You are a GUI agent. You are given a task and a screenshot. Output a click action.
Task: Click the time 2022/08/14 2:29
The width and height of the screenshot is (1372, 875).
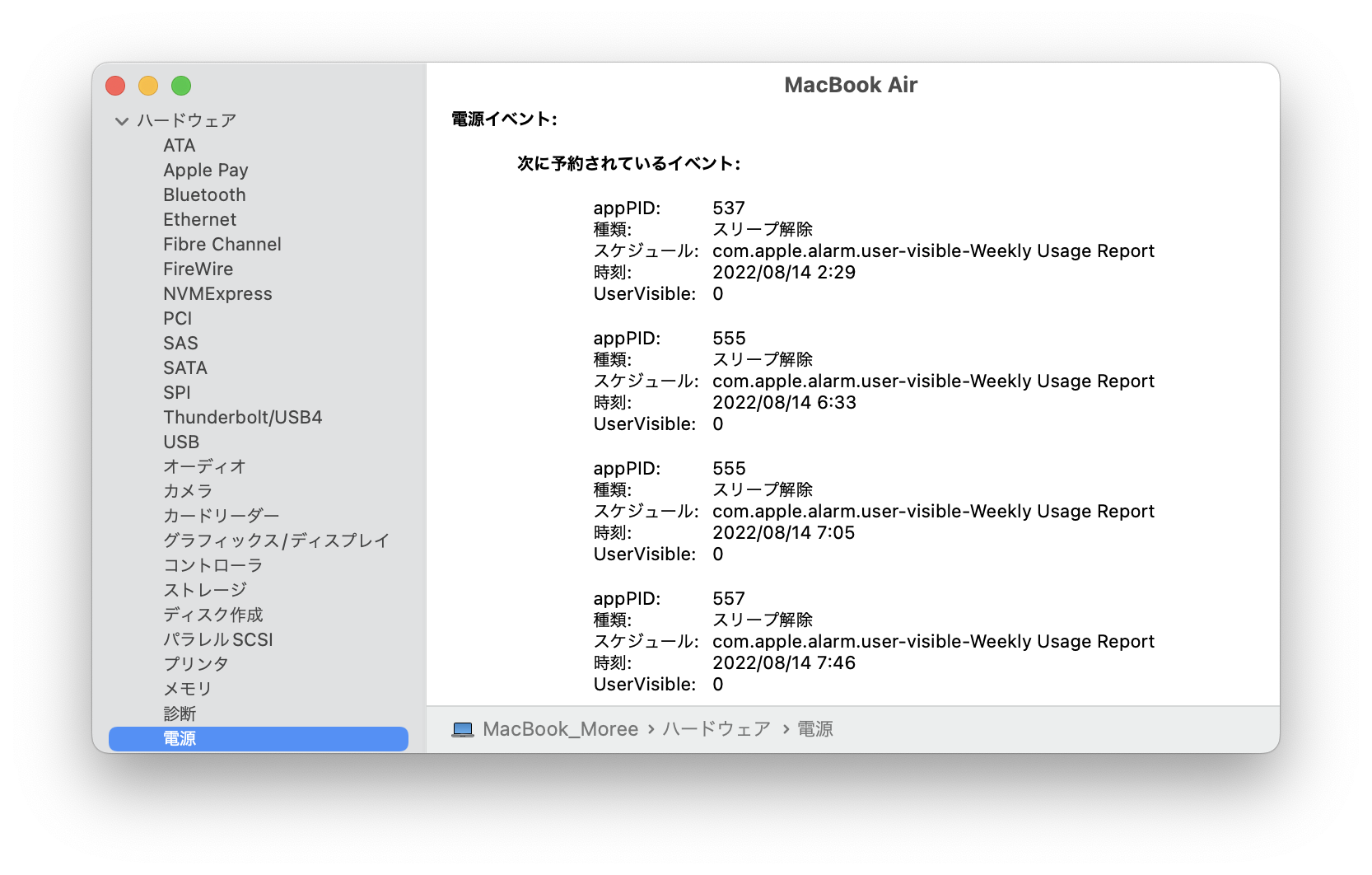784,273
